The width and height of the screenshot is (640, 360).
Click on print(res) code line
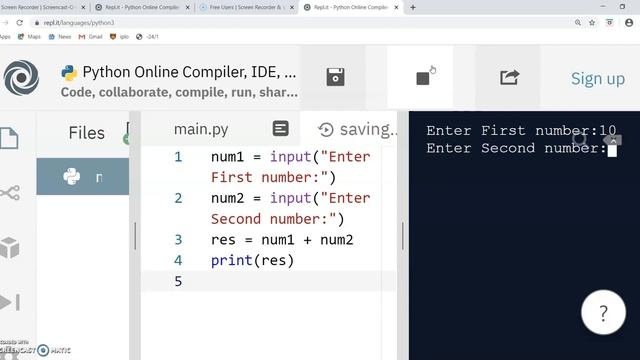click(x=252, y=260)
